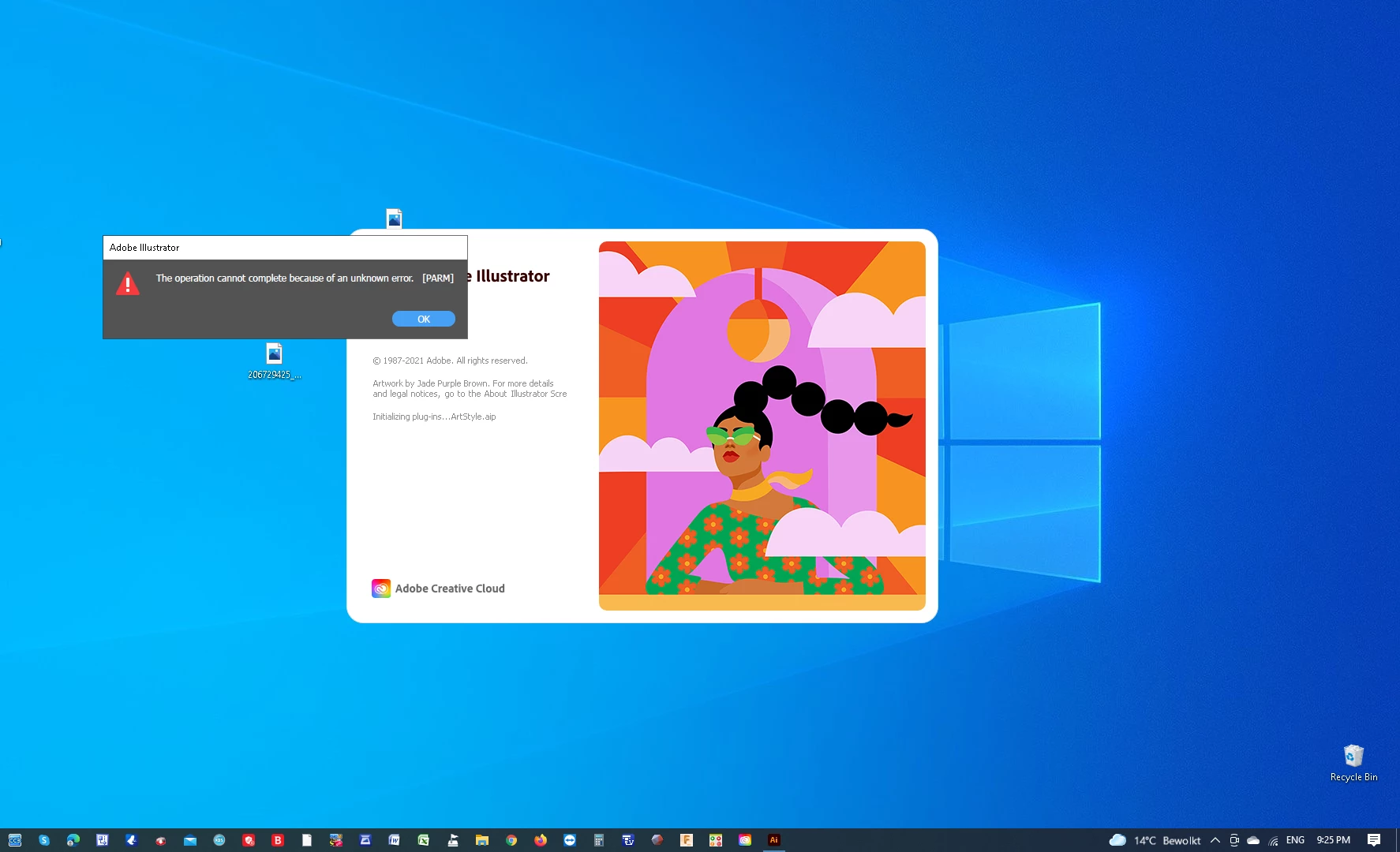Select the image file icon above the splash screen

[394, 218]
